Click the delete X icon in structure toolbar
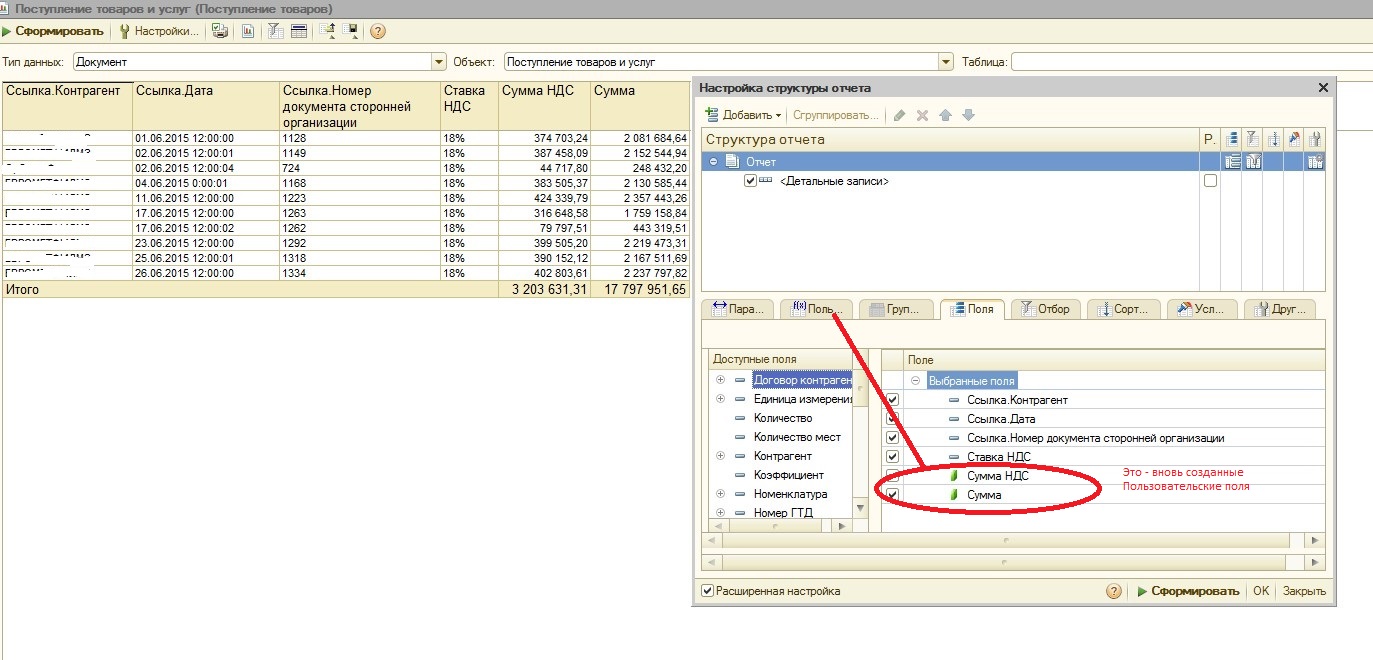The image size is (1373, 660). click(x=923, y=115)
